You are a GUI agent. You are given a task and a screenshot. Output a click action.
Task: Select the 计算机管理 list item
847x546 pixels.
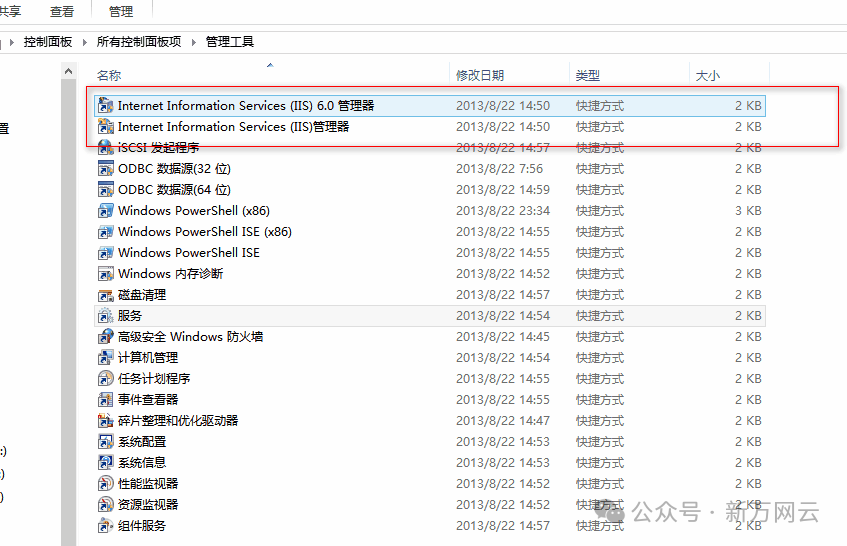coord(148,358)
